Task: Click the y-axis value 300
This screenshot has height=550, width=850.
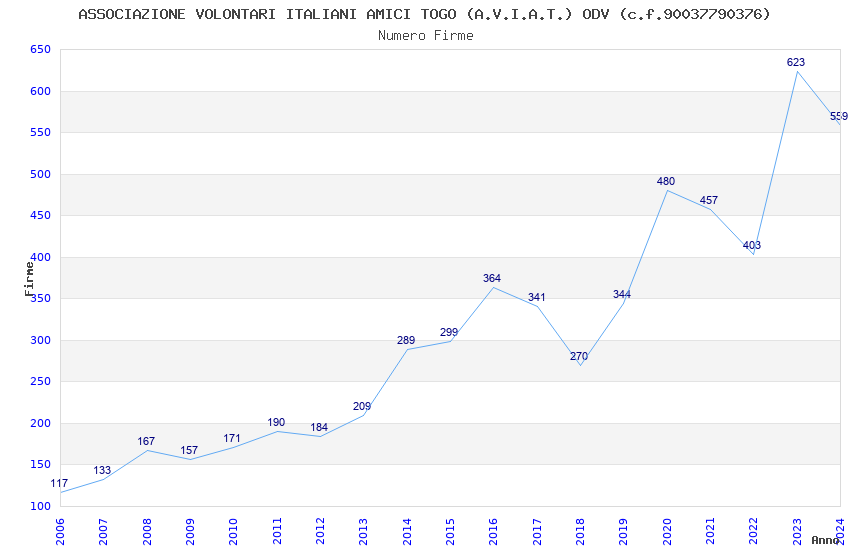Action: point(41,340)
